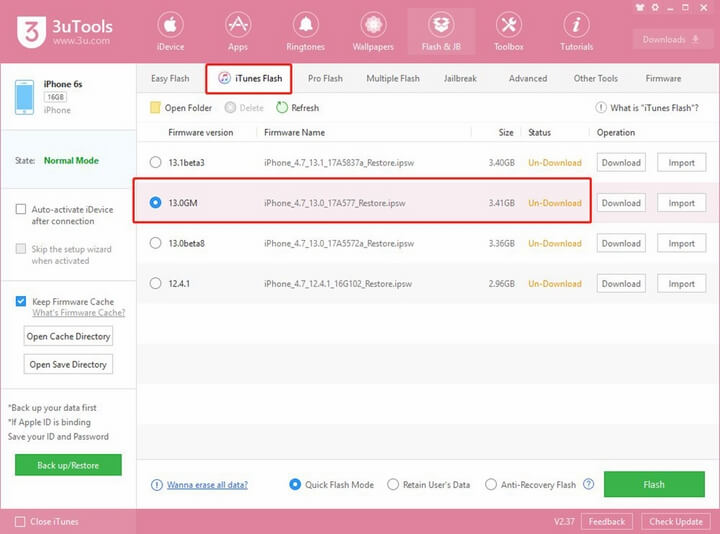720x534 pixels.
Task: Import firmware for 12.4.1 row
Action: click(681, 284)
